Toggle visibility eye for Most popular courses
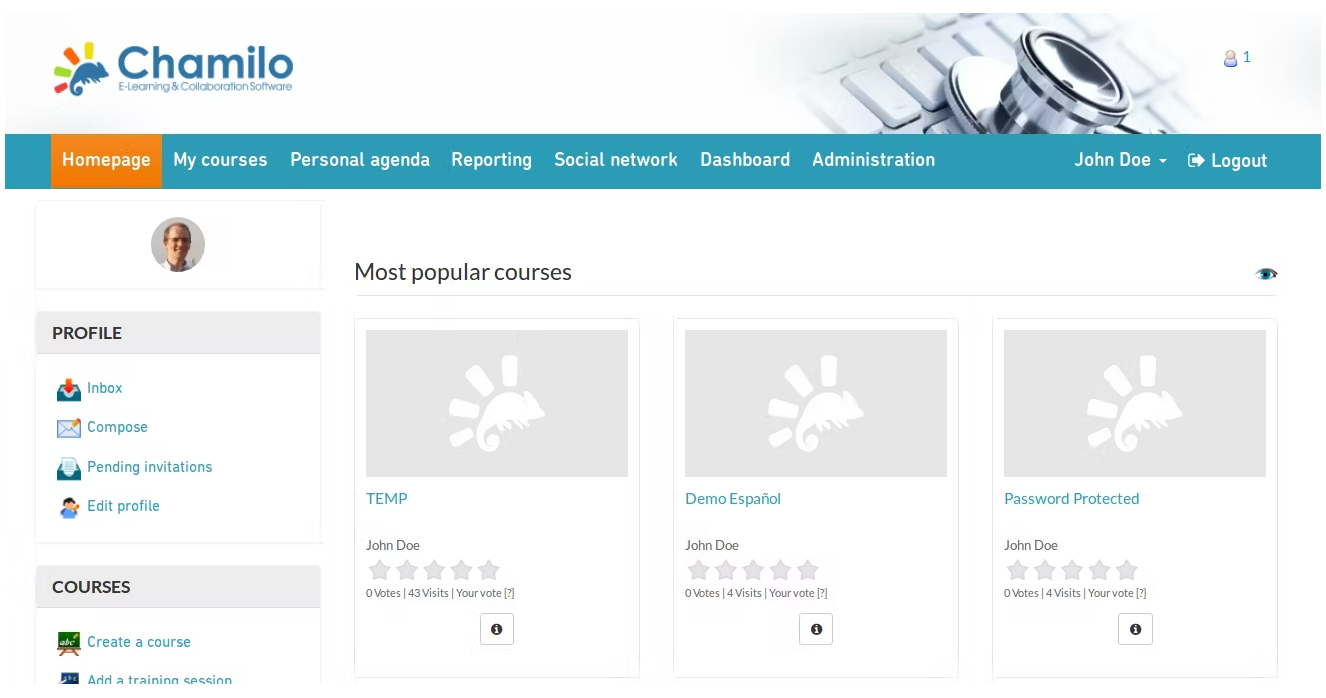Image resolution: width=1326 pixels, height=698 pixels. pyautogui.click(x=1266, y=274)
